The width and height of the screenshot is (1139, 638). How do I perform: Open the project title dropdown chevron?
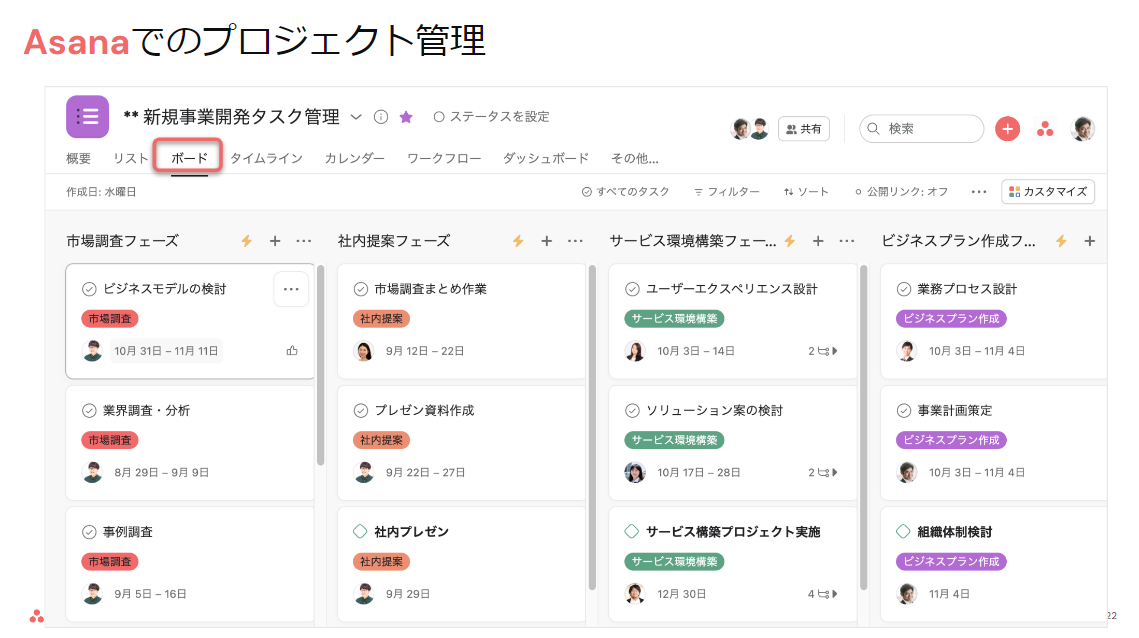click(356, 117)
